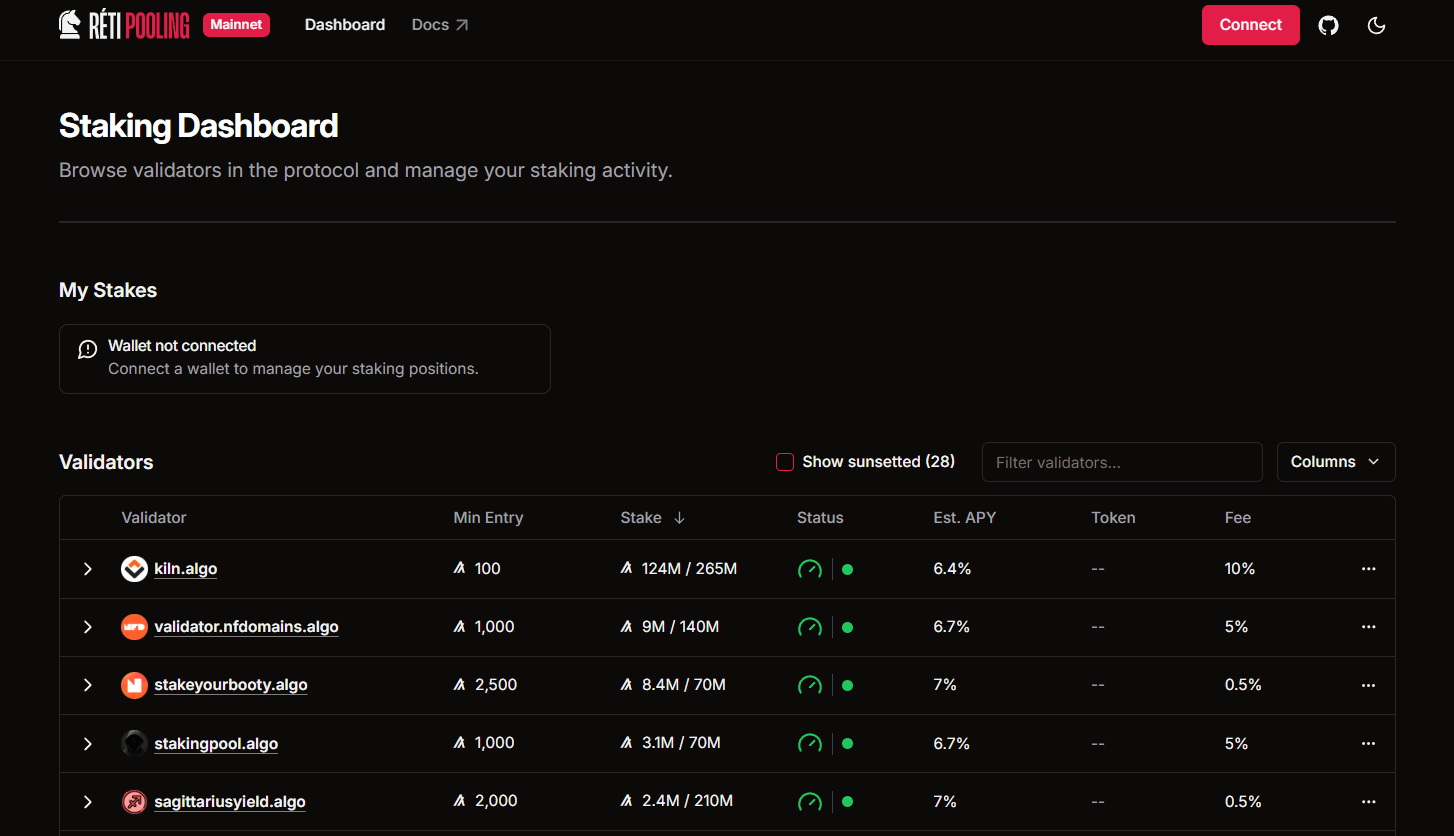This screenshot has height=836, width=1454.
Task: Click the 6.4% APY value
Action: pyautogui.click(x=952, y=569)
